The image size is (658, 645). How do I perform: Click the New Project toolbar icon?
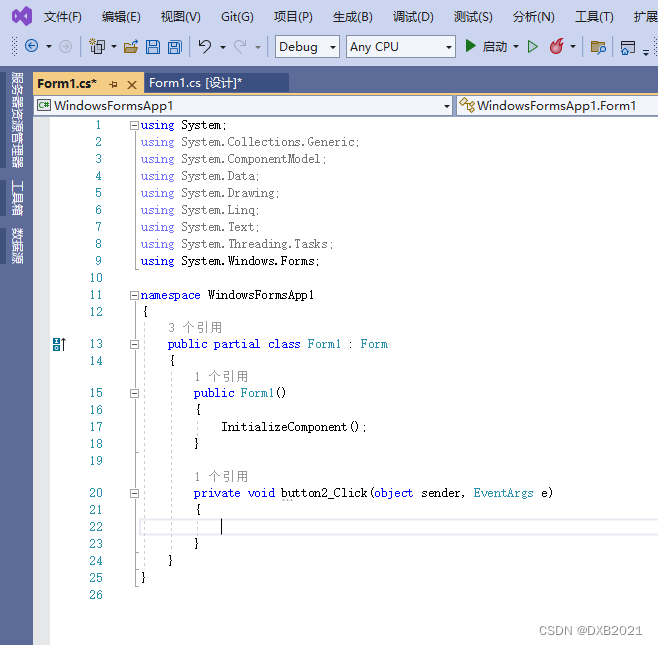click(97, 46)
